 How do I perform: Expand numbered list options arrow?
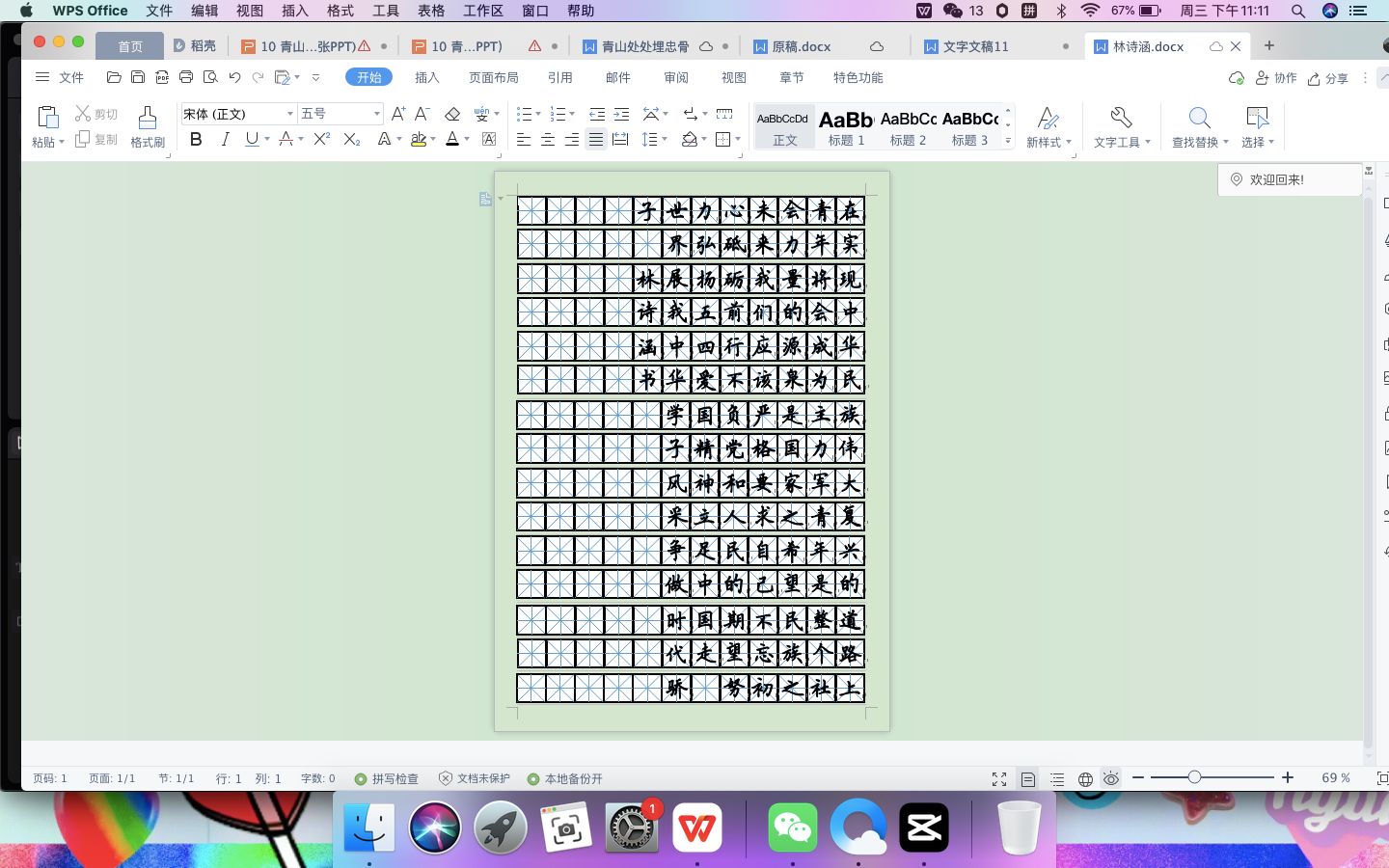point(572,114)
